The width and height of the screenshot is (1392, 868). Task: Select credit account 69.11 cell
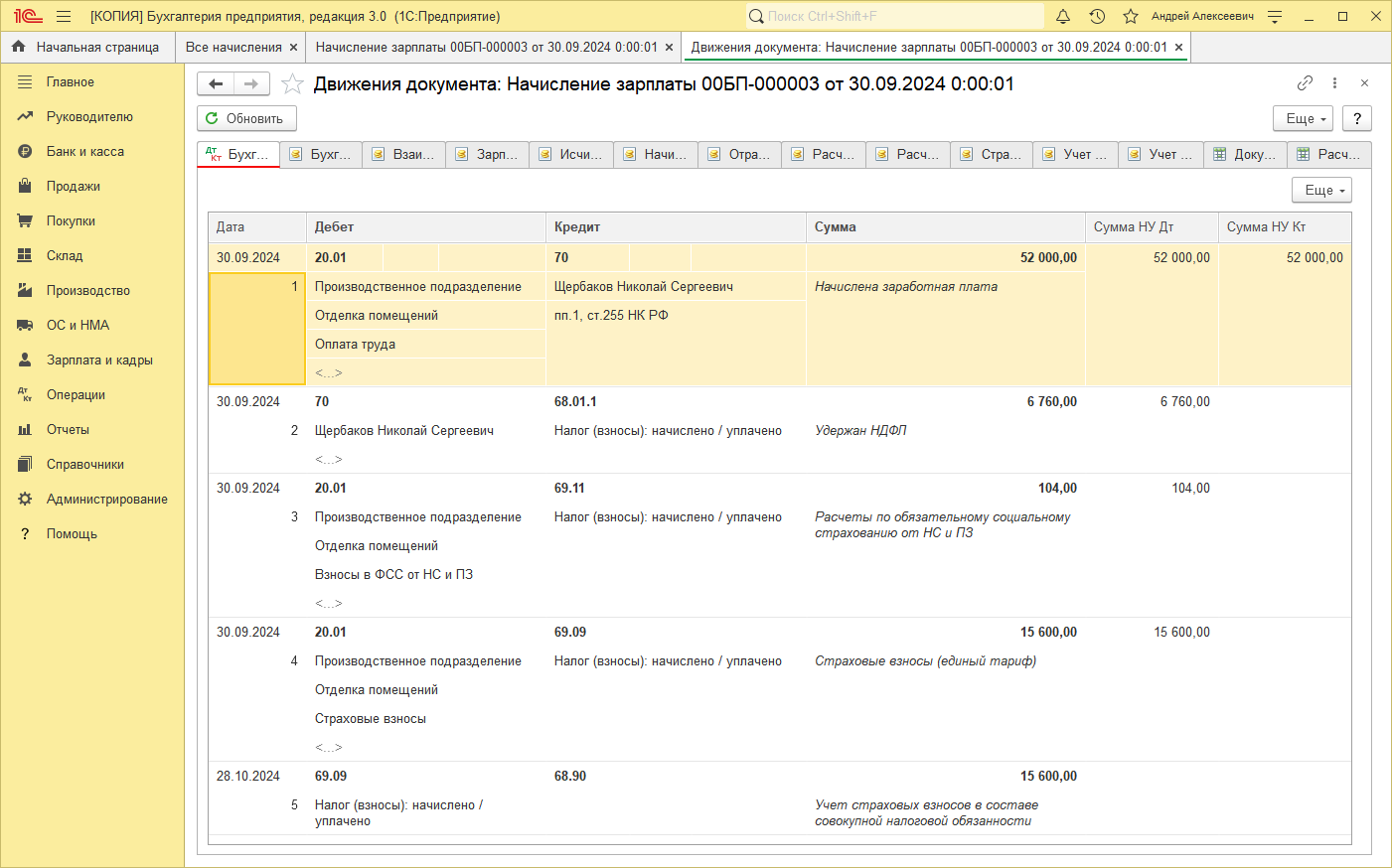click(x=676, y=489)
